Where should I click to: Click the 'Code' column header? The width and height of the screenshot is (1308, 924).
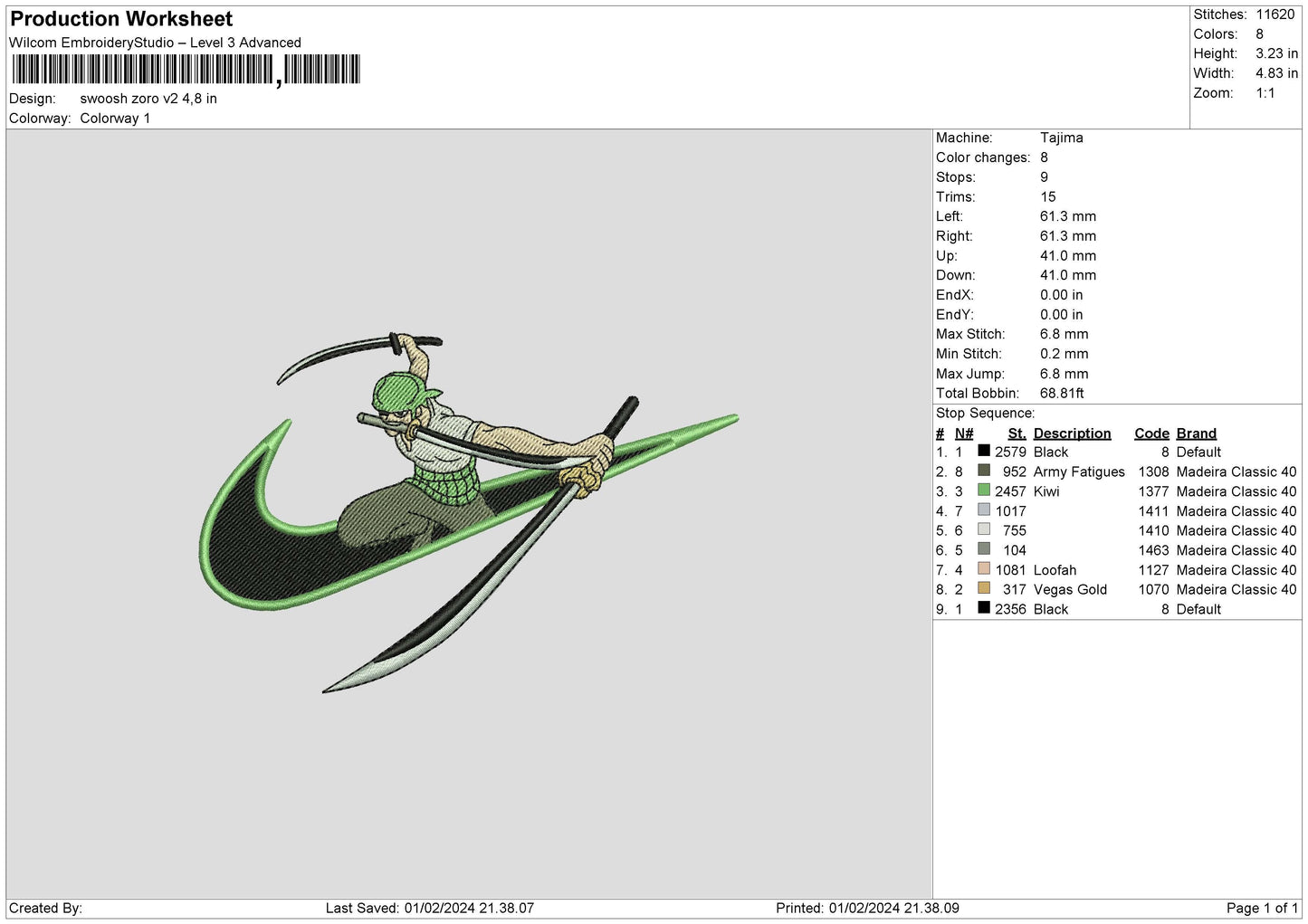pos(1151,433)
